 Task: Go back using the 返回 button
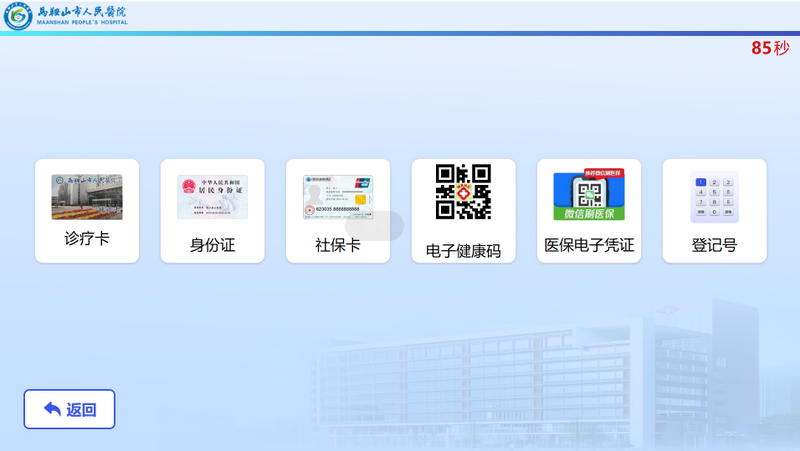(70, 409)
